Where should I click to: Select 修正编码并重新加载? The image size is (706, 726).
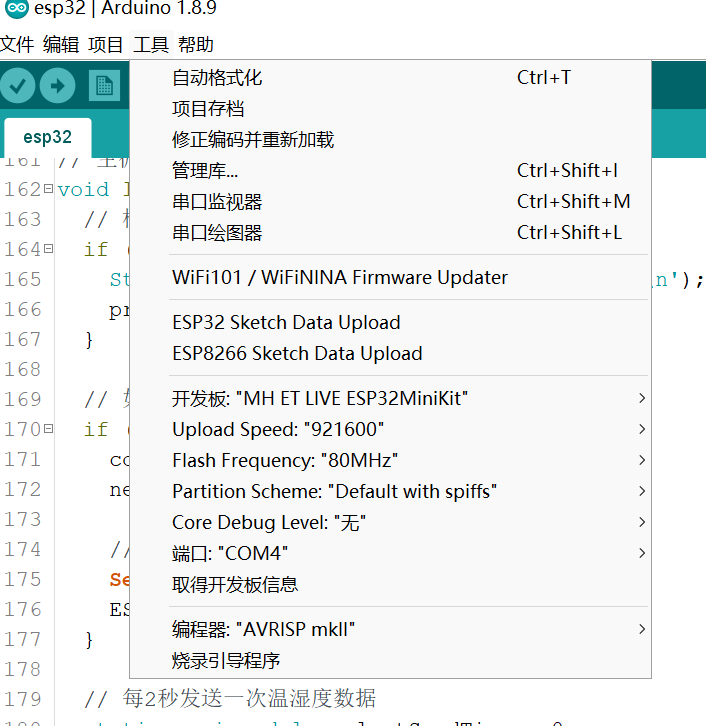[x=390, y=140]
